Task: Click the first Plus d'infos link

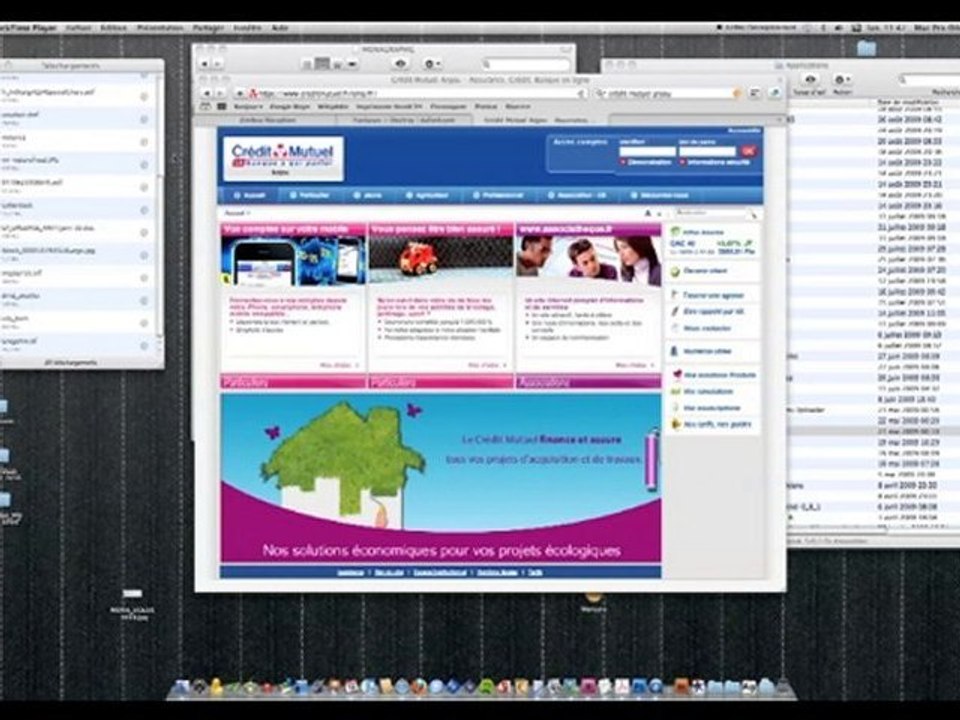Action: point(340,365)
